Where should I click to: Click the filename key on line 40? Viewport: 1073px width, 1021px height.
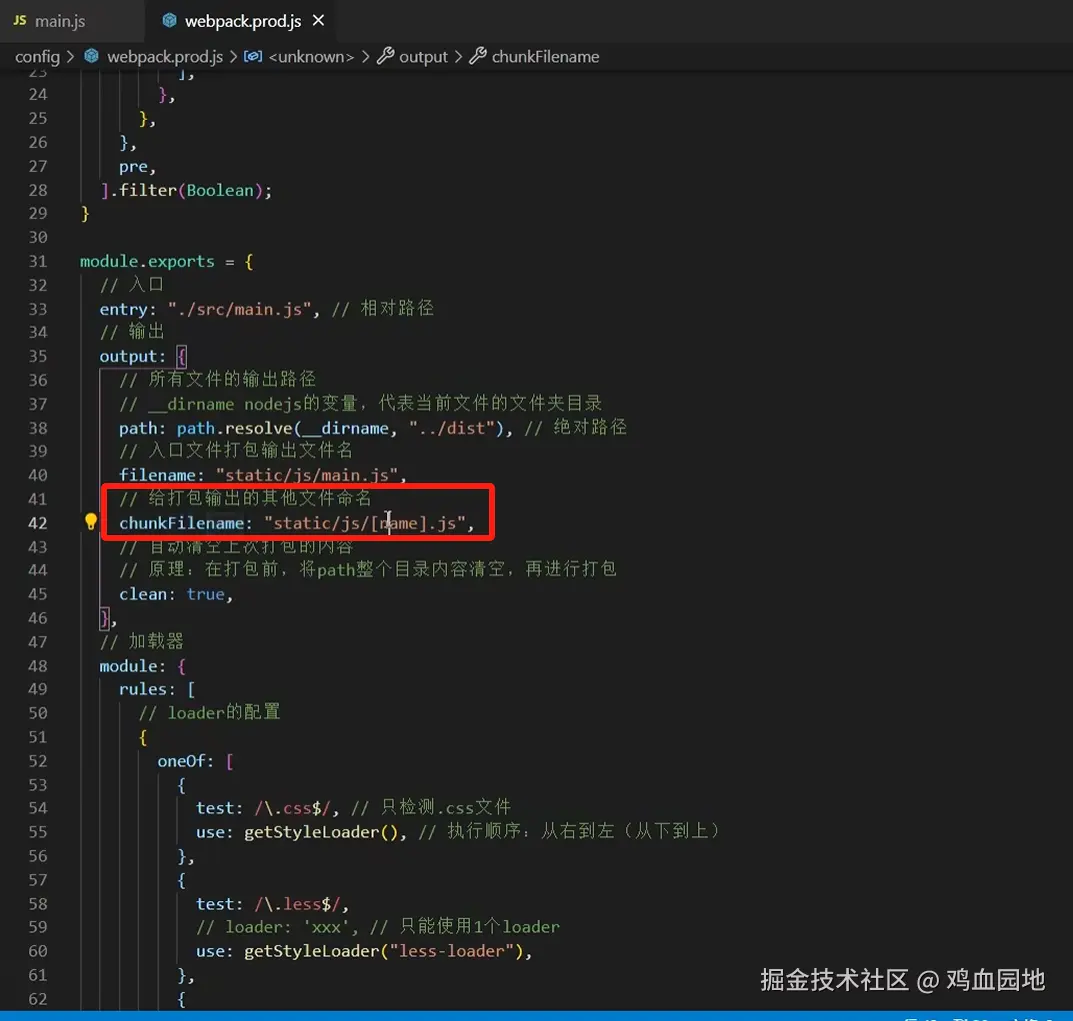point(157,476)
